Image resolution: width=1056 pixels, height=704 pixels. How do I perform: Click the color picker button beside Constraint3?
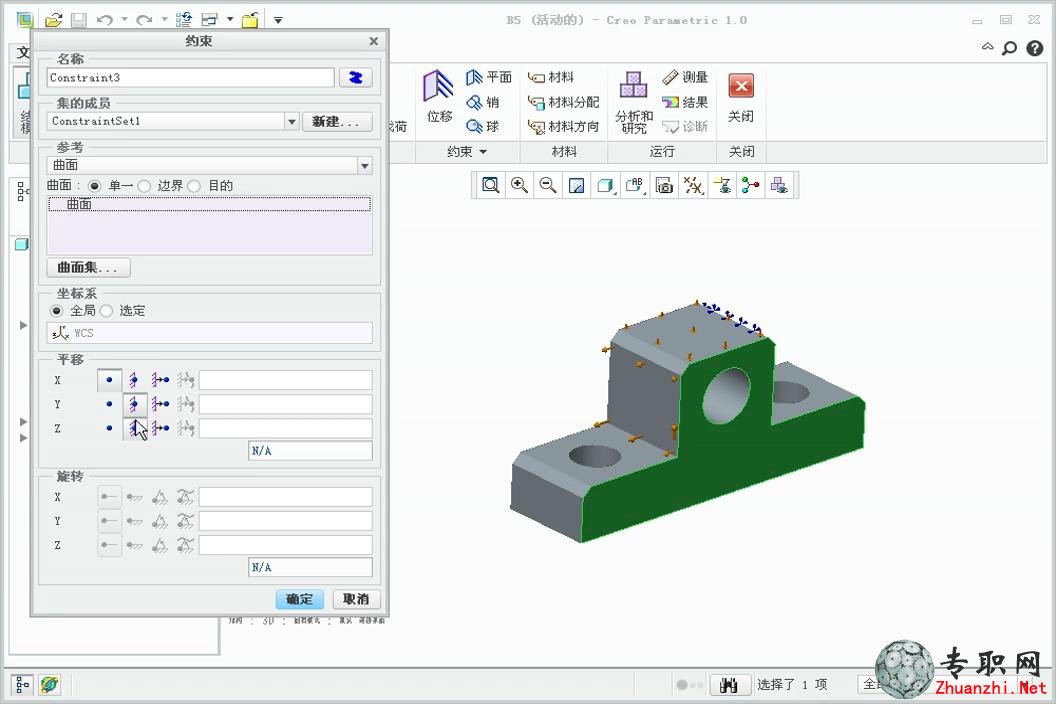click(x=356, y=77)
